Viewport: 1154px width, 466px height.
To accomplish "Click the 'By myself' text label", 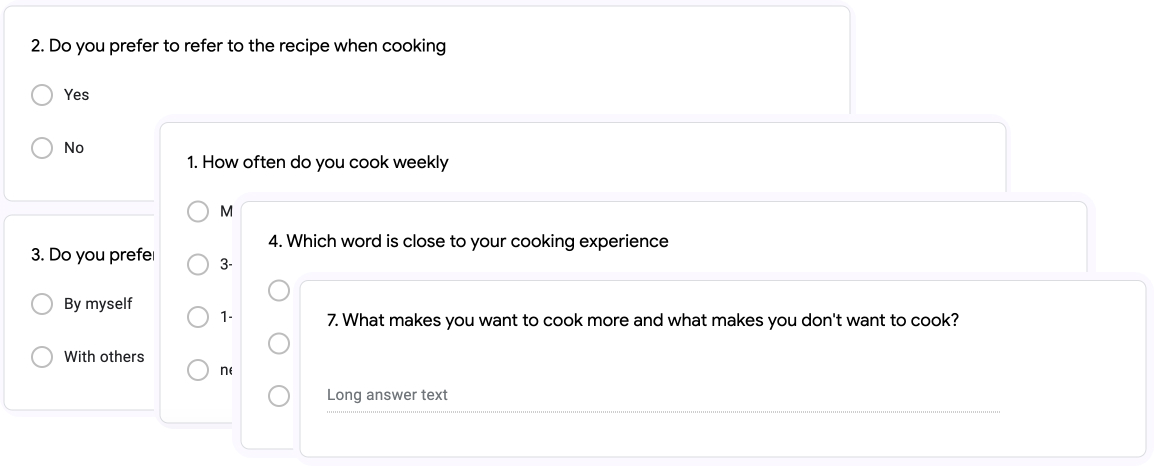I will (98, 304).
